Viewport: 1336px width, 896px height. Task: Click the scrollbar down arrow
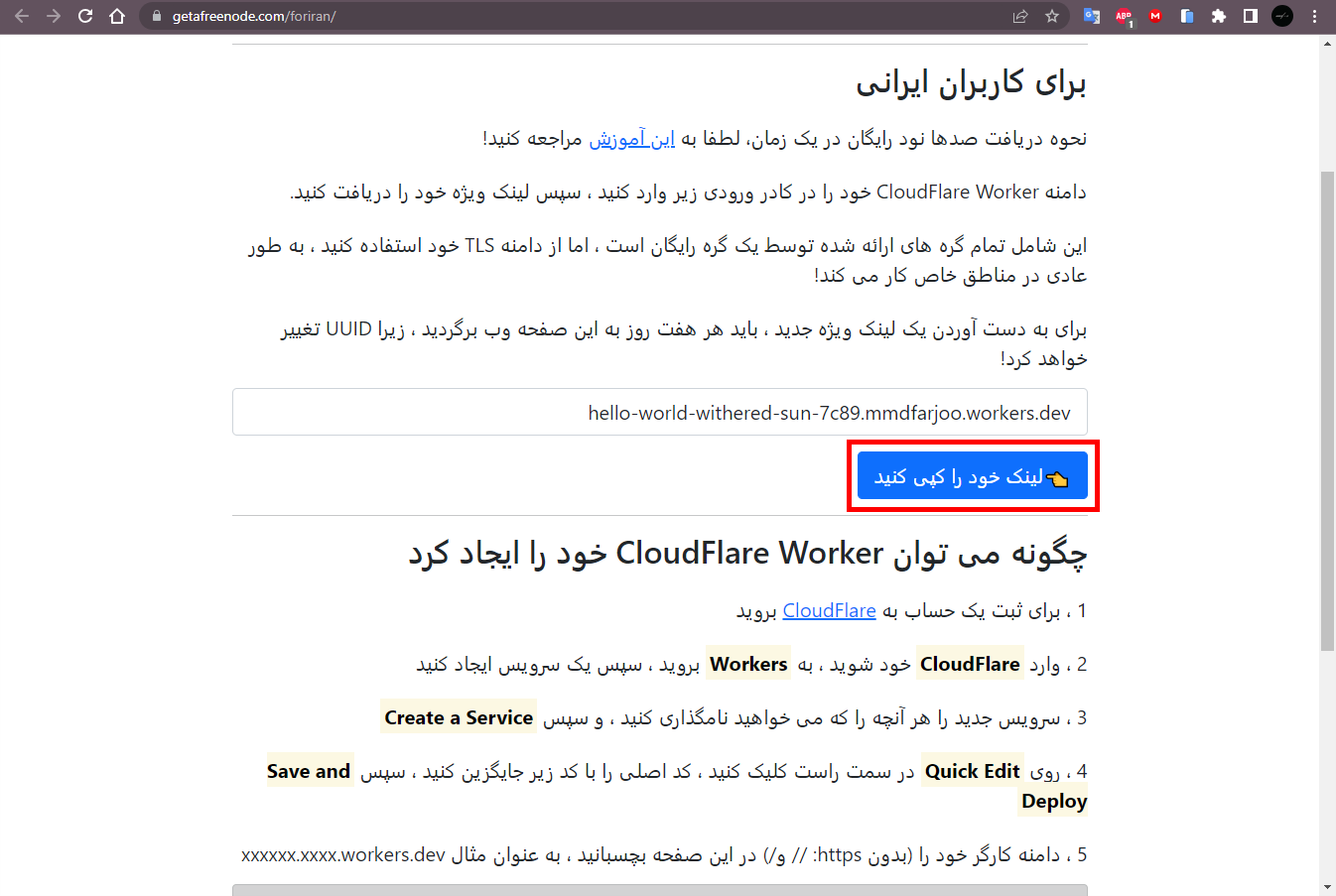click(1327, 886)
